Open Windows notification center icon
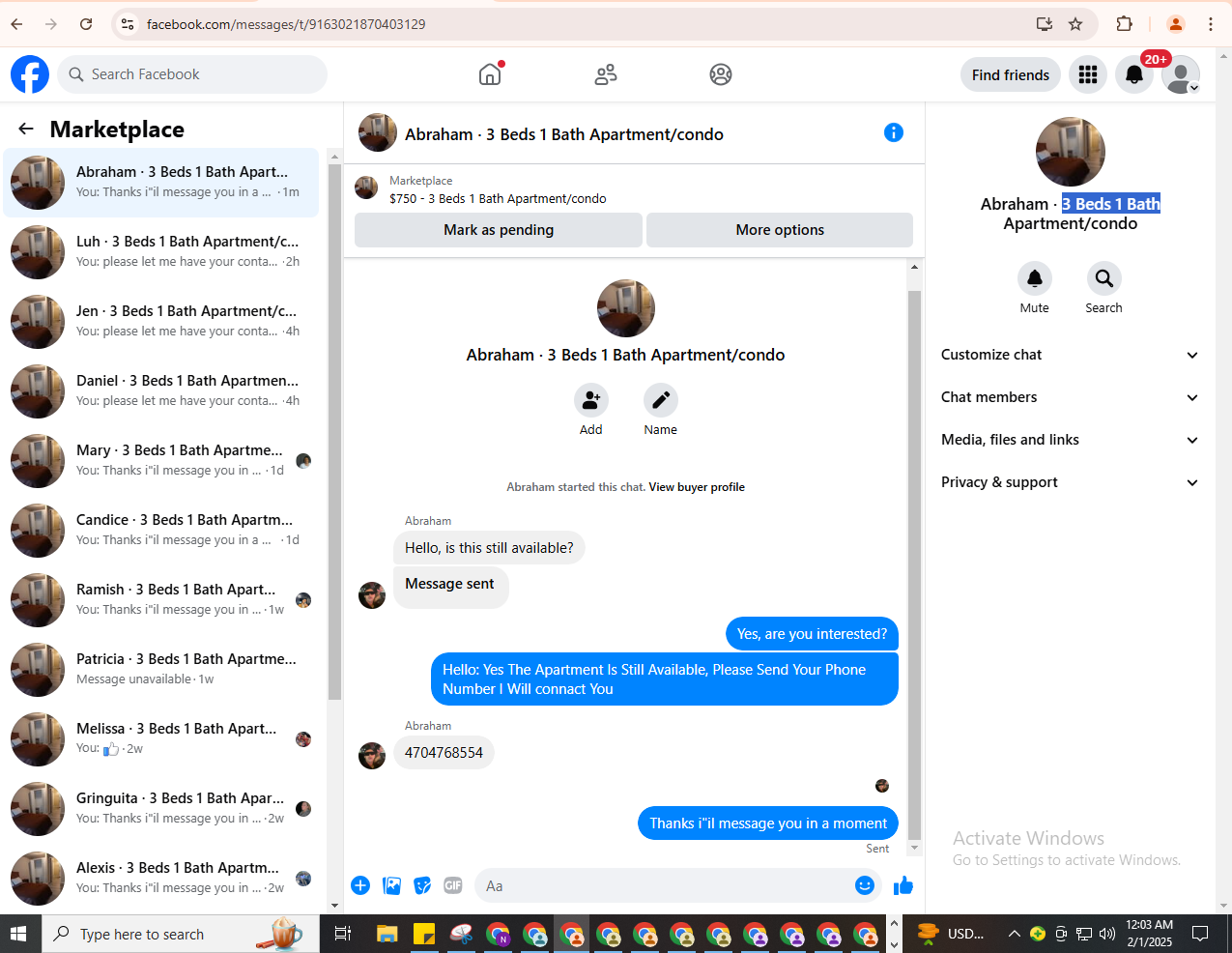 1200,934
